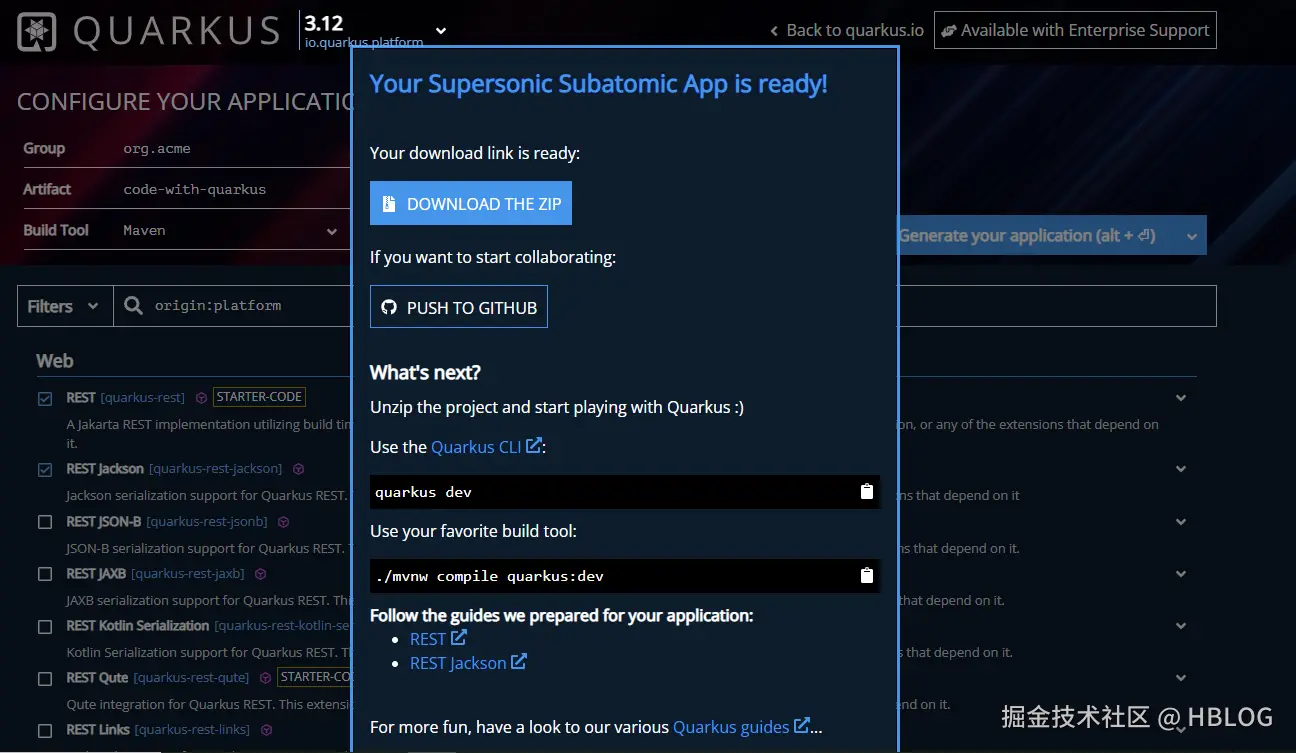Uncheck the REST extension checkbox
The width and height of the screenshot is (1296, 753).
45,399
